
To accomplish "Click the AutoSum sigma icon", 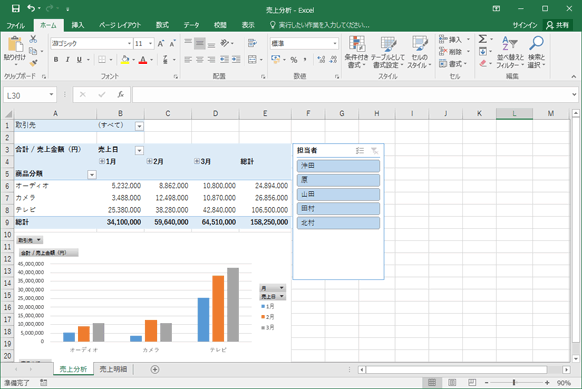I will [483, 39].
